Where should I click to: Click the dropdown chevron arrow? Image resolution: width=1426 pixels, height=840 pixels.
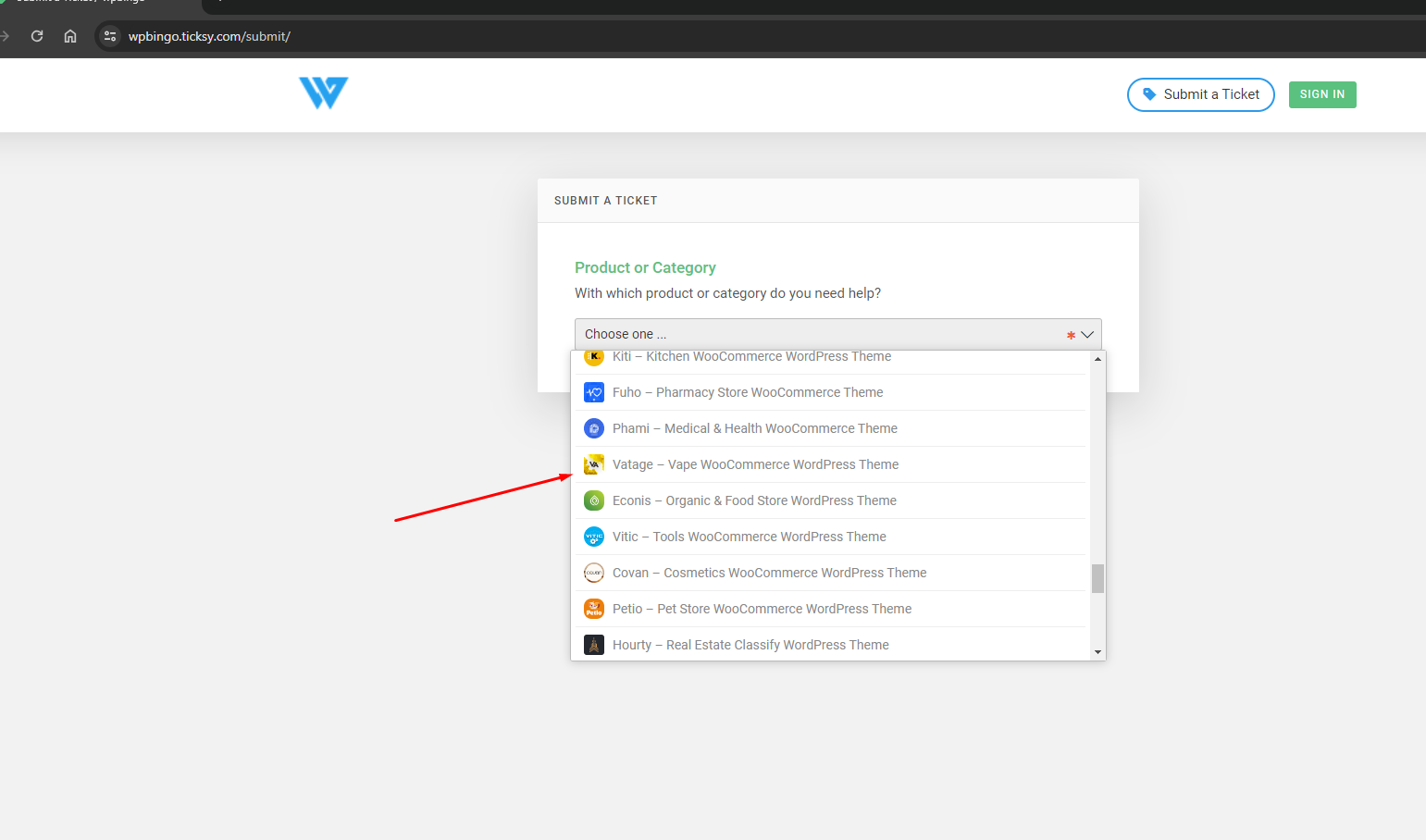coord(1087,335)
